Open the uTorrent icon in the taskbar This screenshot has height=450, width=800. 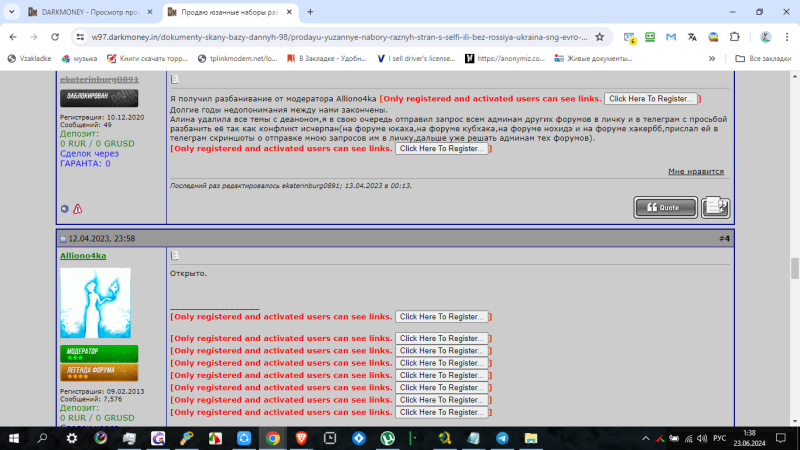point(387,438)
